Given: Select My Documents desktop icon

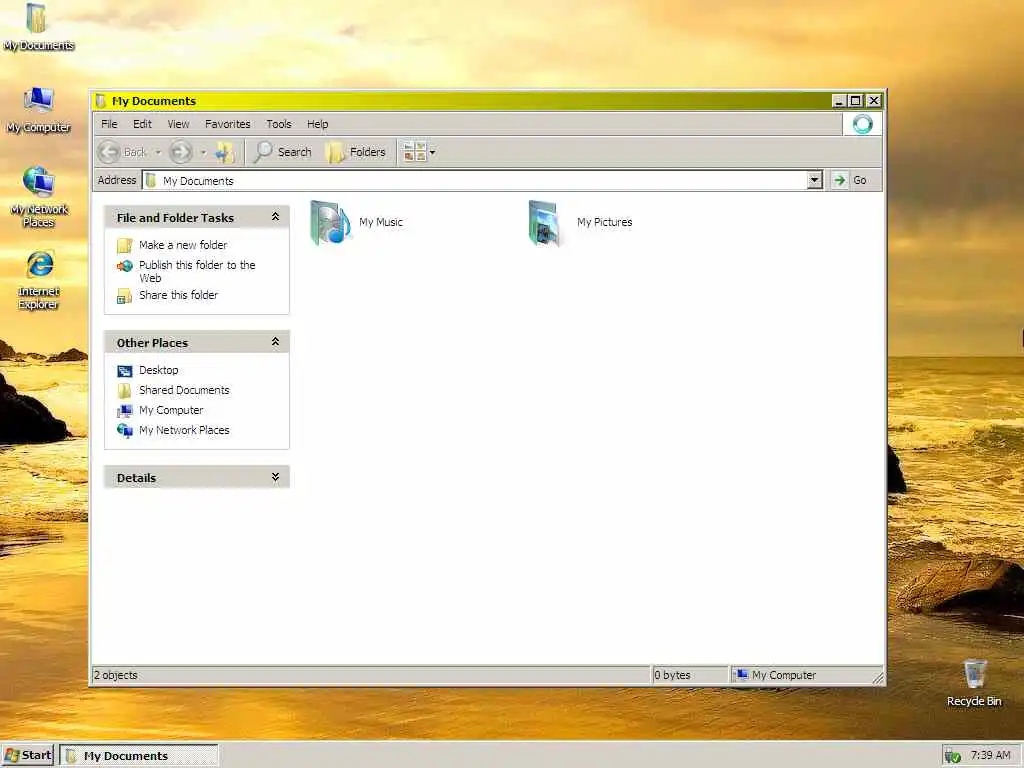Looking at the screenshot, I should click(38, 26).
